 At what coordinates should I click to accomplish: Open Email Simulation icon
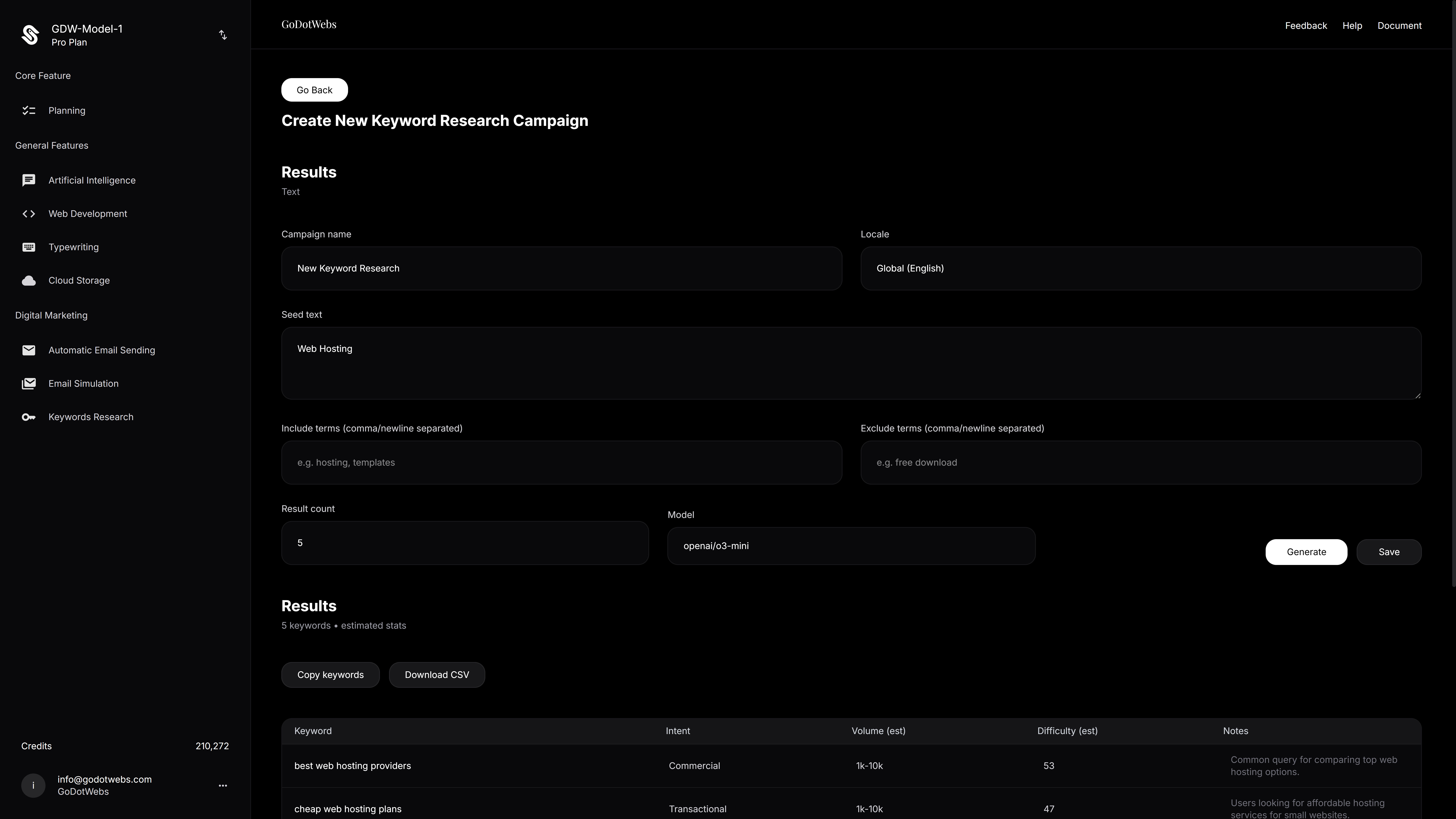coord(29,384)
